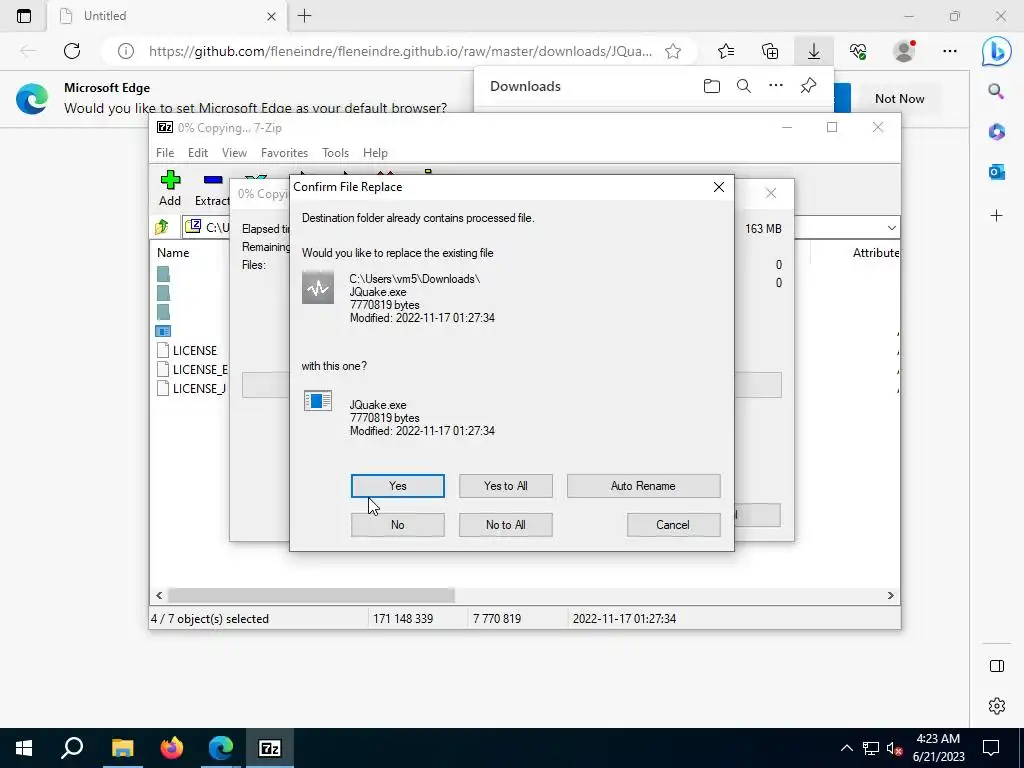1024x768 pixels.
Task: Switch to 7-Zip on the taskbar
Action: pyautogui.click(x=270, y=748)
